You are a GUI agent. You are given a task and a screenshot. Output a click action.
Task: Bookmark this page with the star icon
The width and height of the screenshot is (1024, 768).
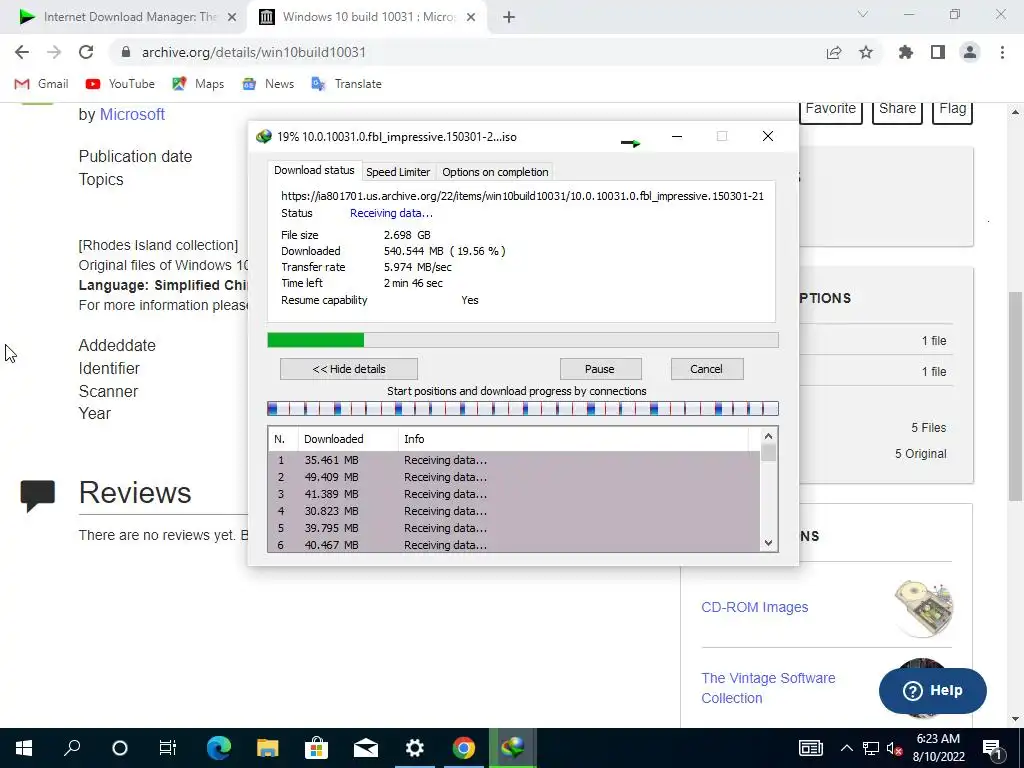point(866,52)
